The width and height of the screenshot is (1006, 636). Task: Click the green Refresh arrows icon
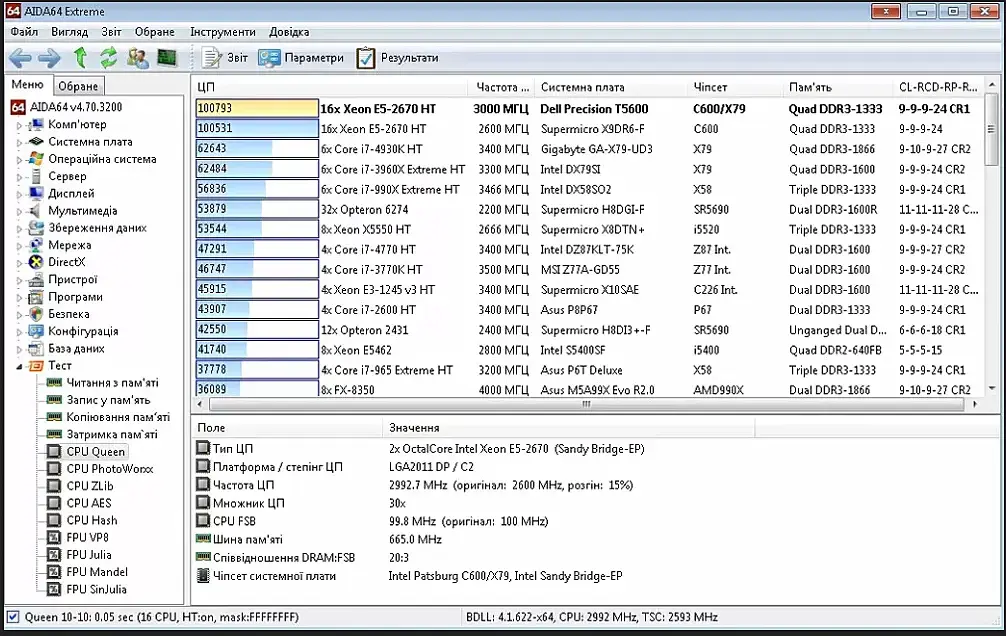click(x=108, y=57)
